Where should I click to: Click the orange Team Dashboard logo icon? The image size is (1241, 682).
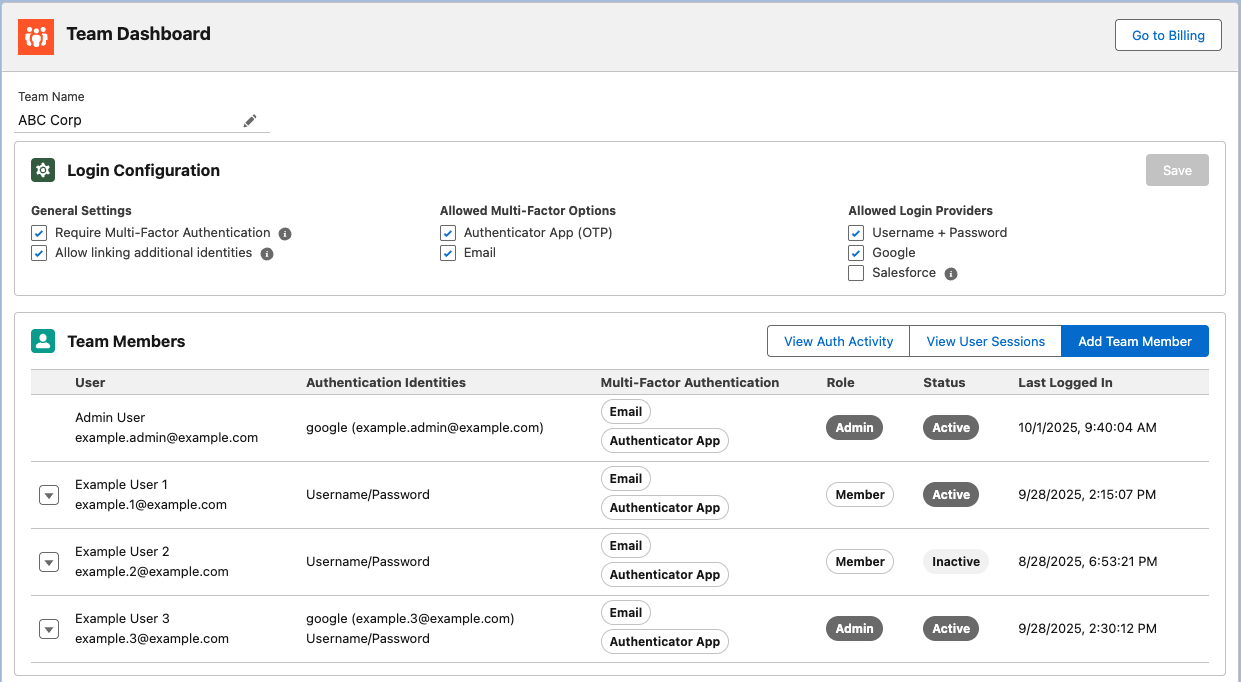pyautogui.click(x=36, y=37)
